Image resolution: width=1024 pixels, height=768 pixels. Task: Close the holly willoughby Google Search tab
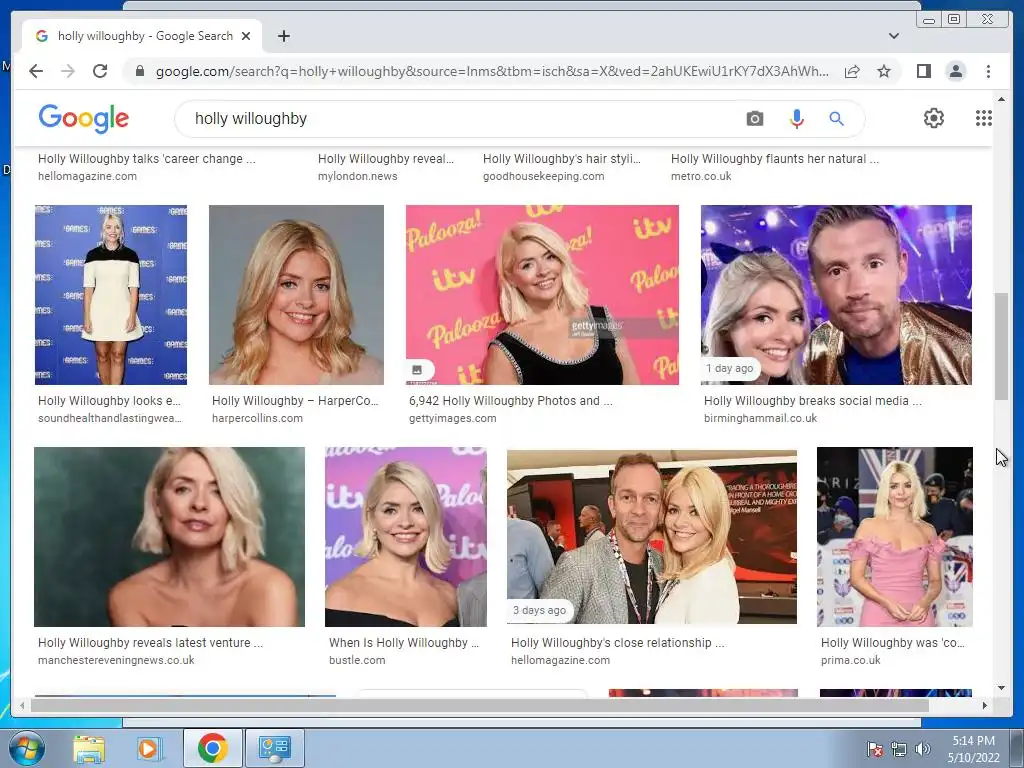pyautogui.click(x=246, y=36)
